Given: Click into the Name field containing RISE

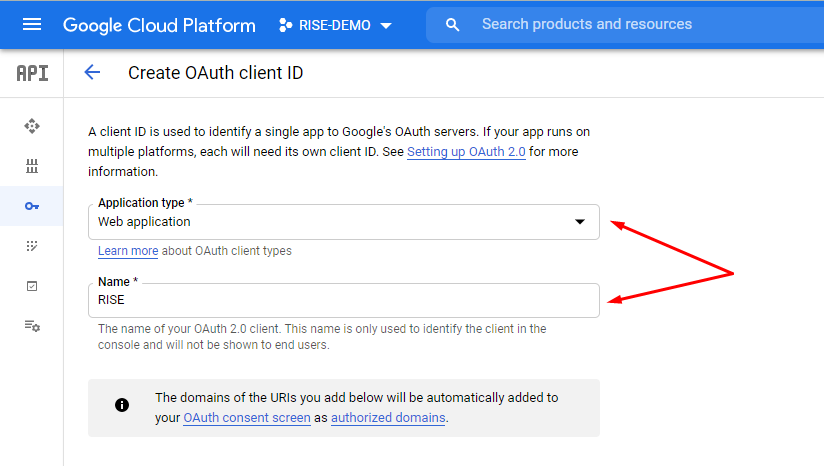Looking at the screenshot, I should pos(344,300).
